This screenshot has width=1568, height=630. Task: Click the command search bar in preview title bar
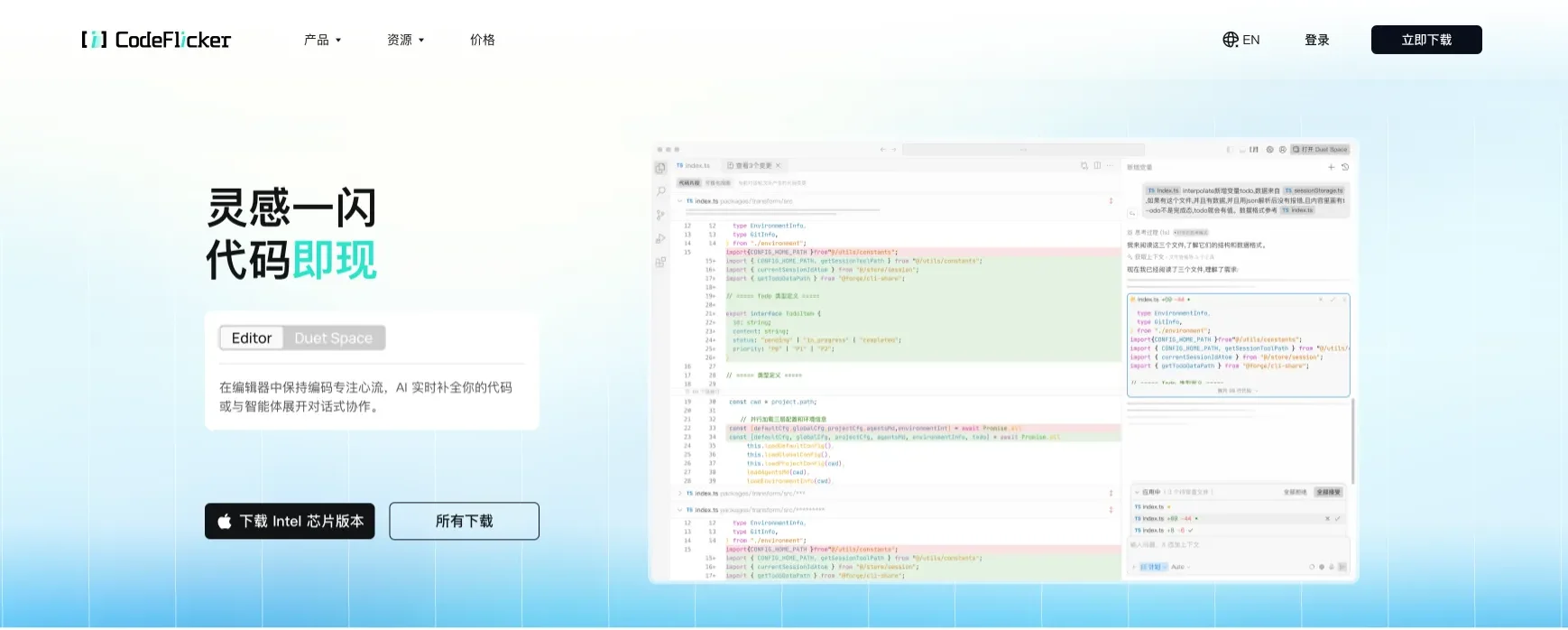click(1023, 150)
